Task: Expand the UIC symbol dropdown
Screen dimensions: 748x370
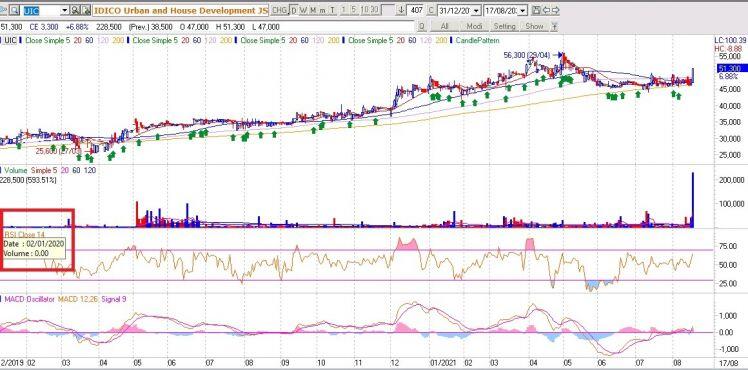Action: [64, 10]
